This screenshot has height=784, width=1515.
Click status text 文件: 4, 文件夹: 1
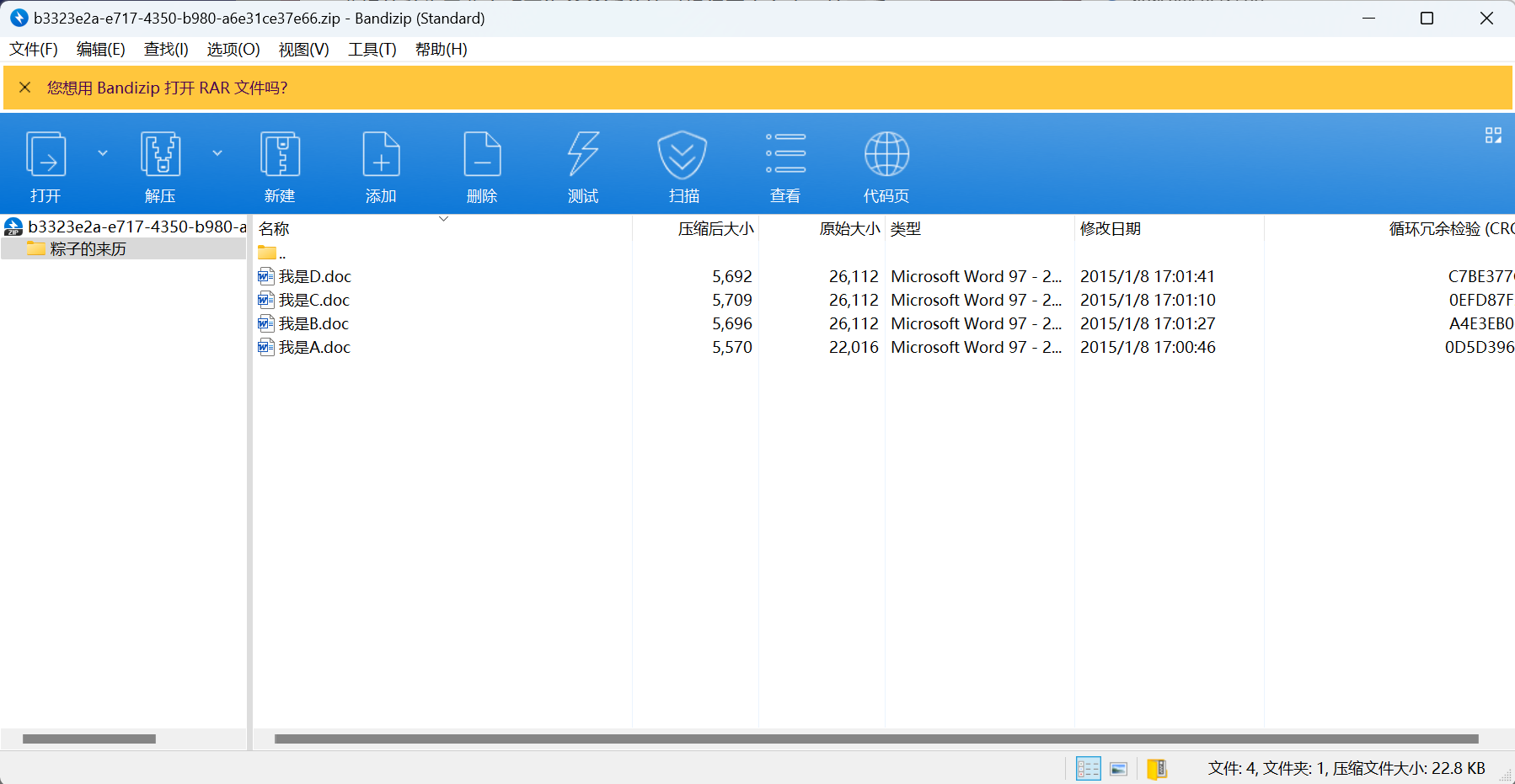[1268, 768]
